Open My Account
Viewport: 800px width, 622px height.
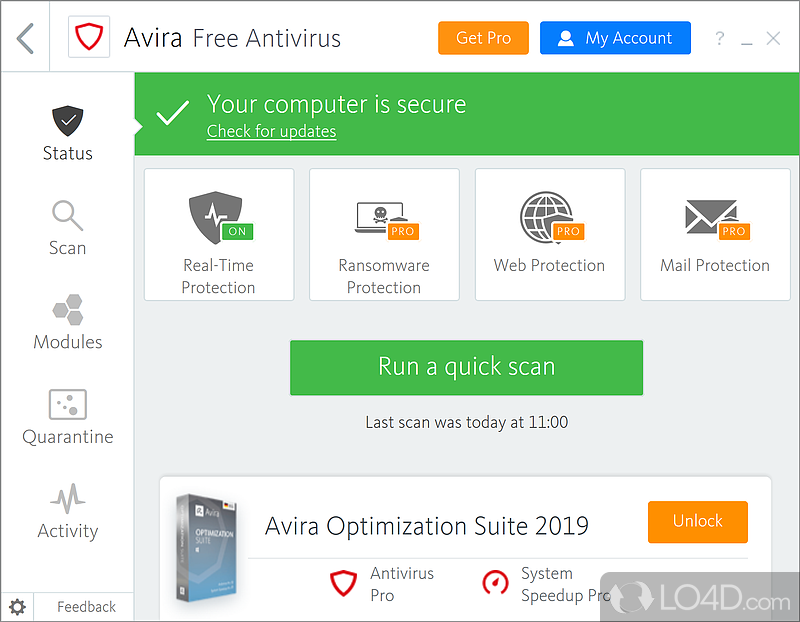point(615,38)
